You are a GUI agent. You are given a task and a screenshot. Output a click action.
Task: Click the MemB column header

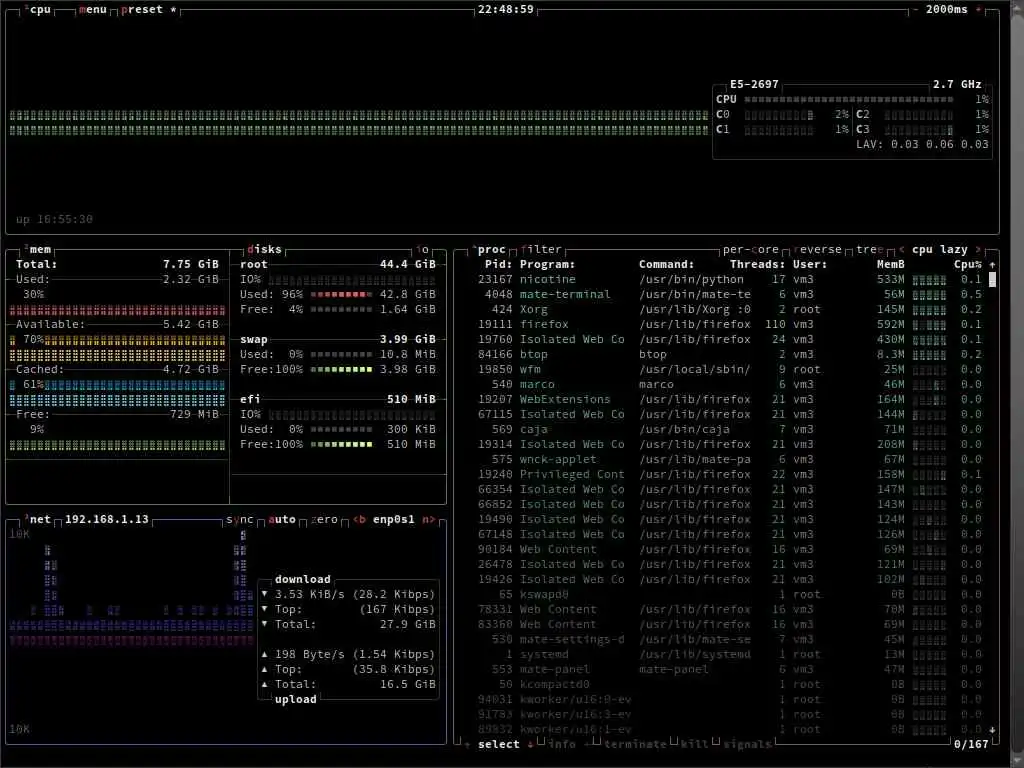coord(891,264)
